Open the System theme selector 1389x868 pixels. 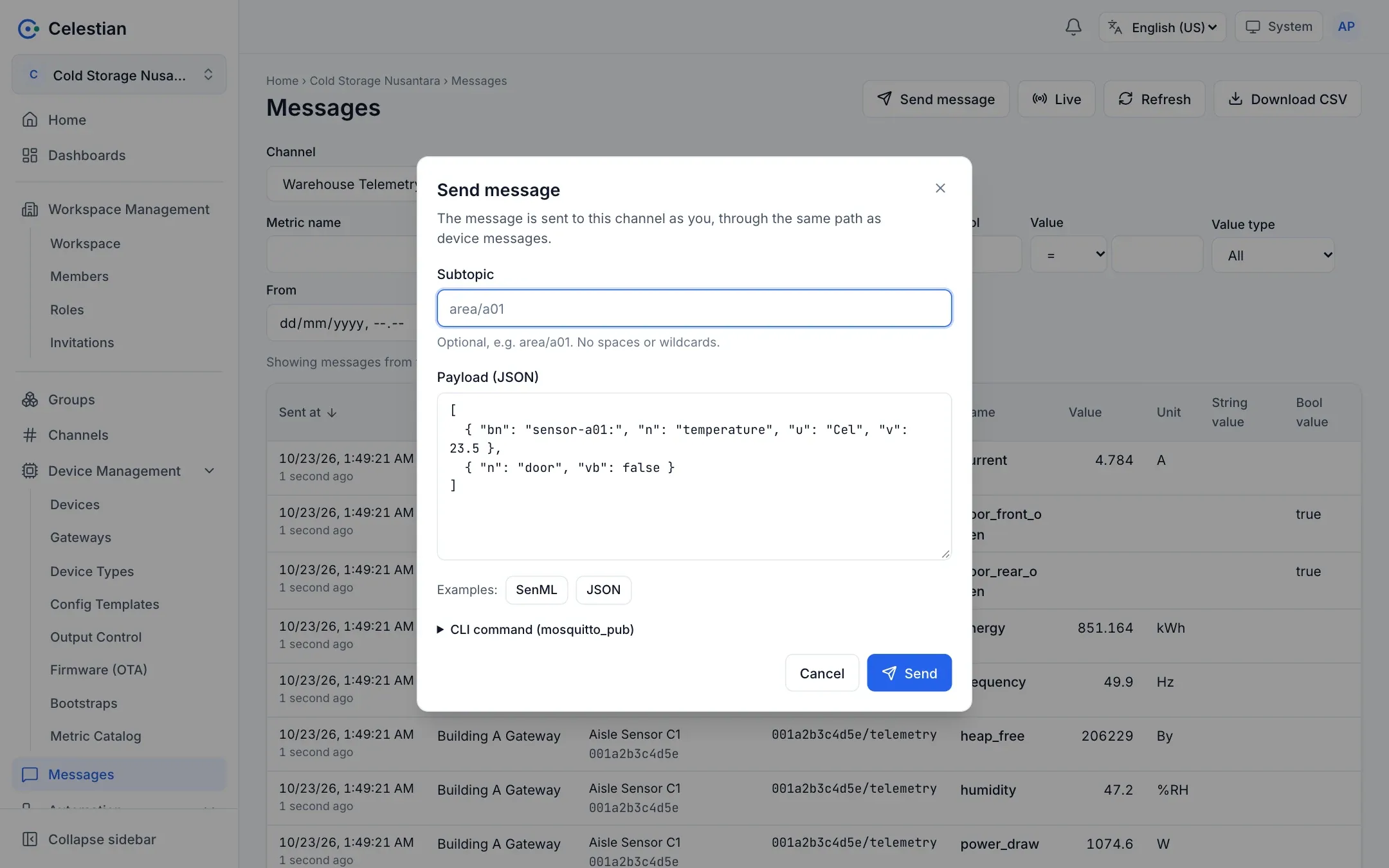click(1278, 27)
